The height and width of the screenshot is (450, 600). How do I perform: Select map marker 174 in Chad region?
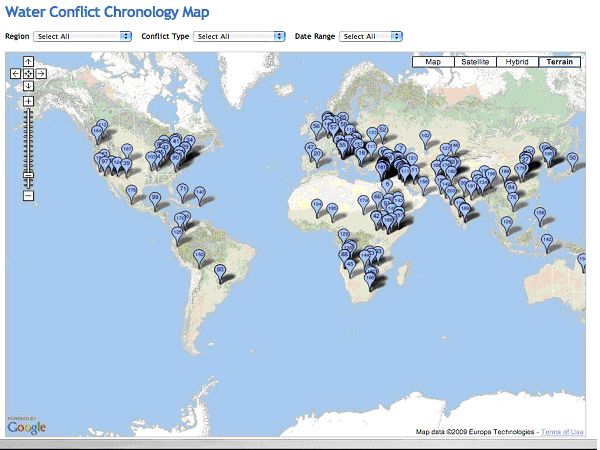(363, 203)
